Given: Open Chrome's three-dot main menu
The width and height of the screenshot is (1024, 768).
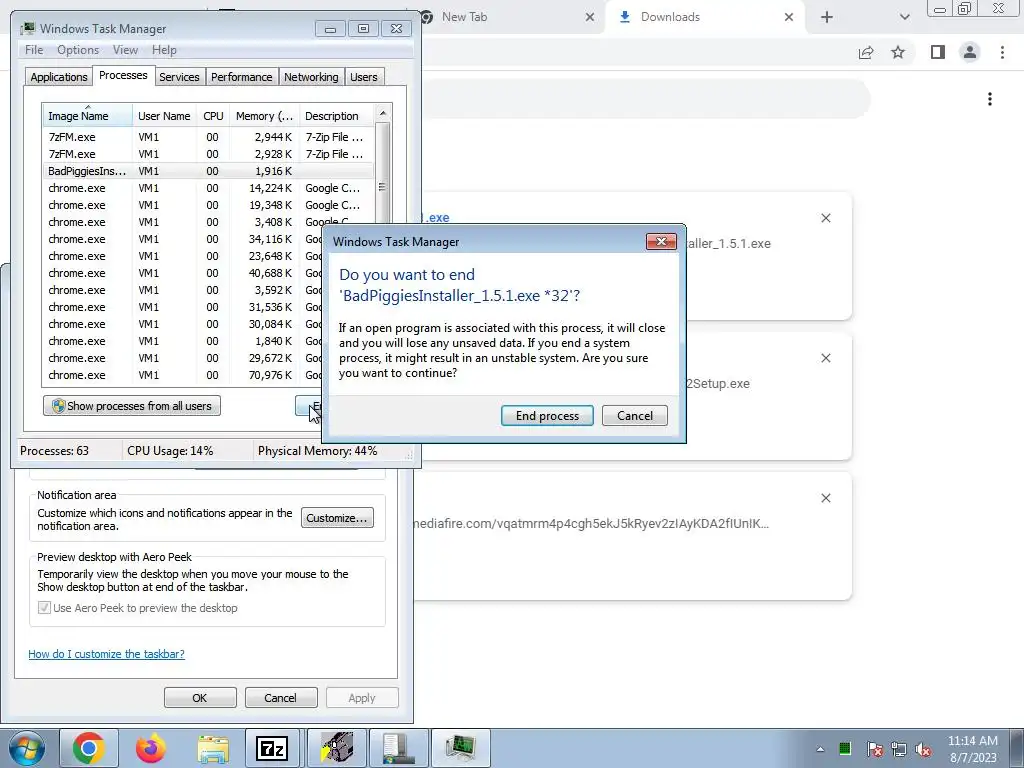Looking at the screenshot, I should (1002, 52).
